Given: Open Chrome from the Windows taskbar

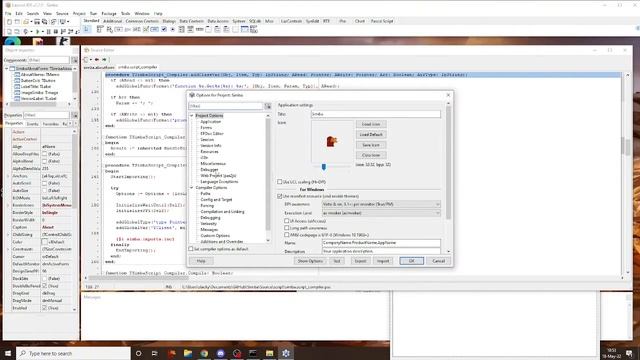Looking at the screenshot, I should point(204,353).
